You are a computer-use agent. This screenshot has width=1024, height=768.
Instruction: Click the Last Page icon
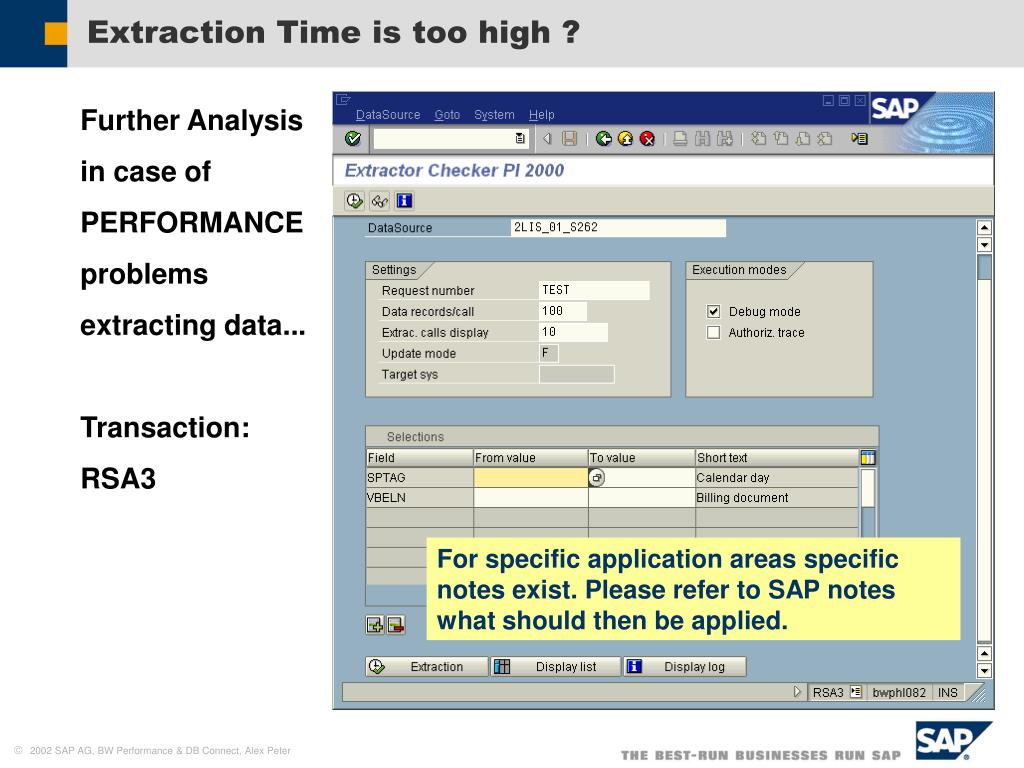point(825,138)
